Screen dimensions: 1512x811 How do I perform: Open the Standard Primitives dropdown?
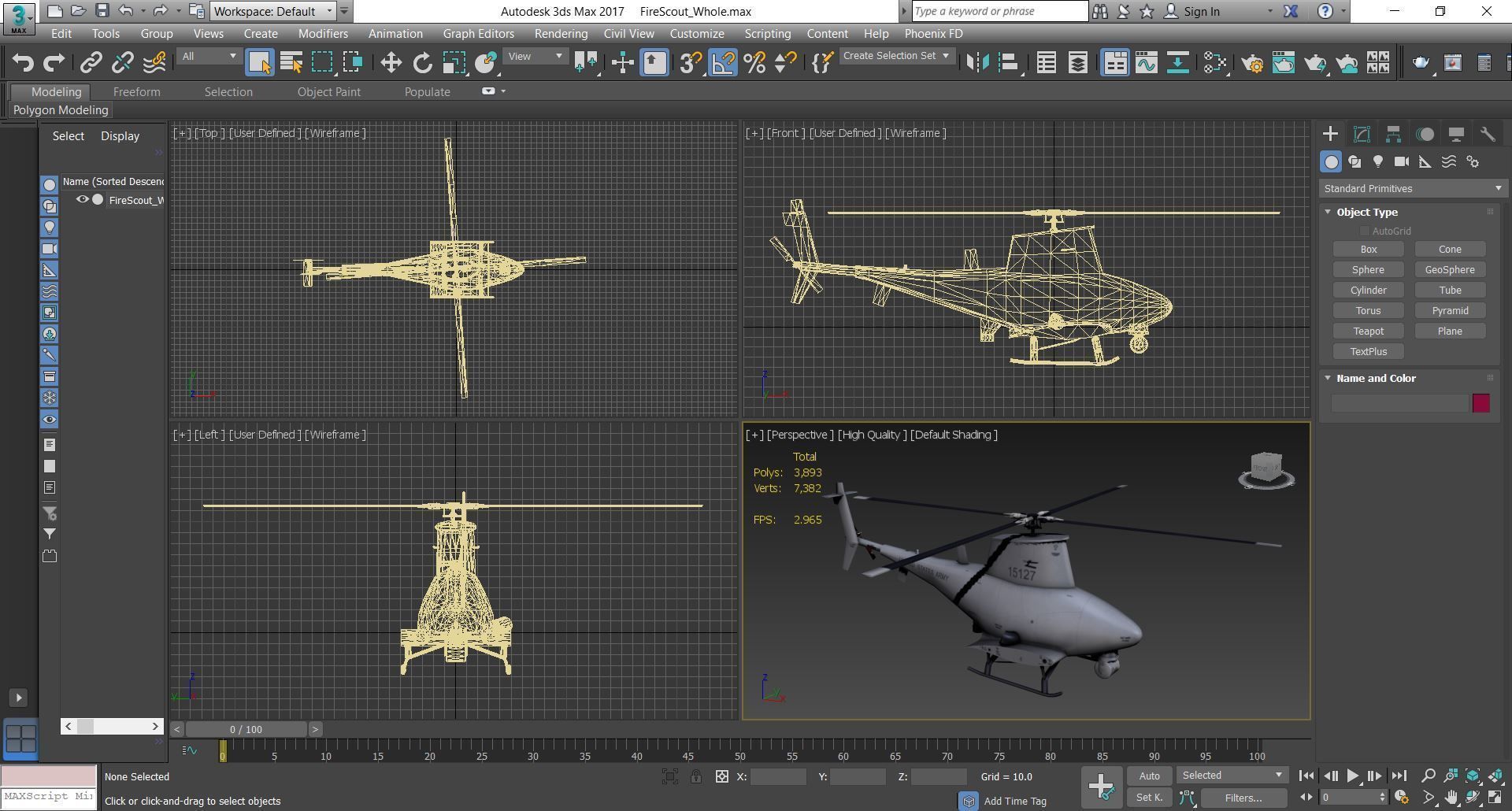click(x=1413, y=188)
